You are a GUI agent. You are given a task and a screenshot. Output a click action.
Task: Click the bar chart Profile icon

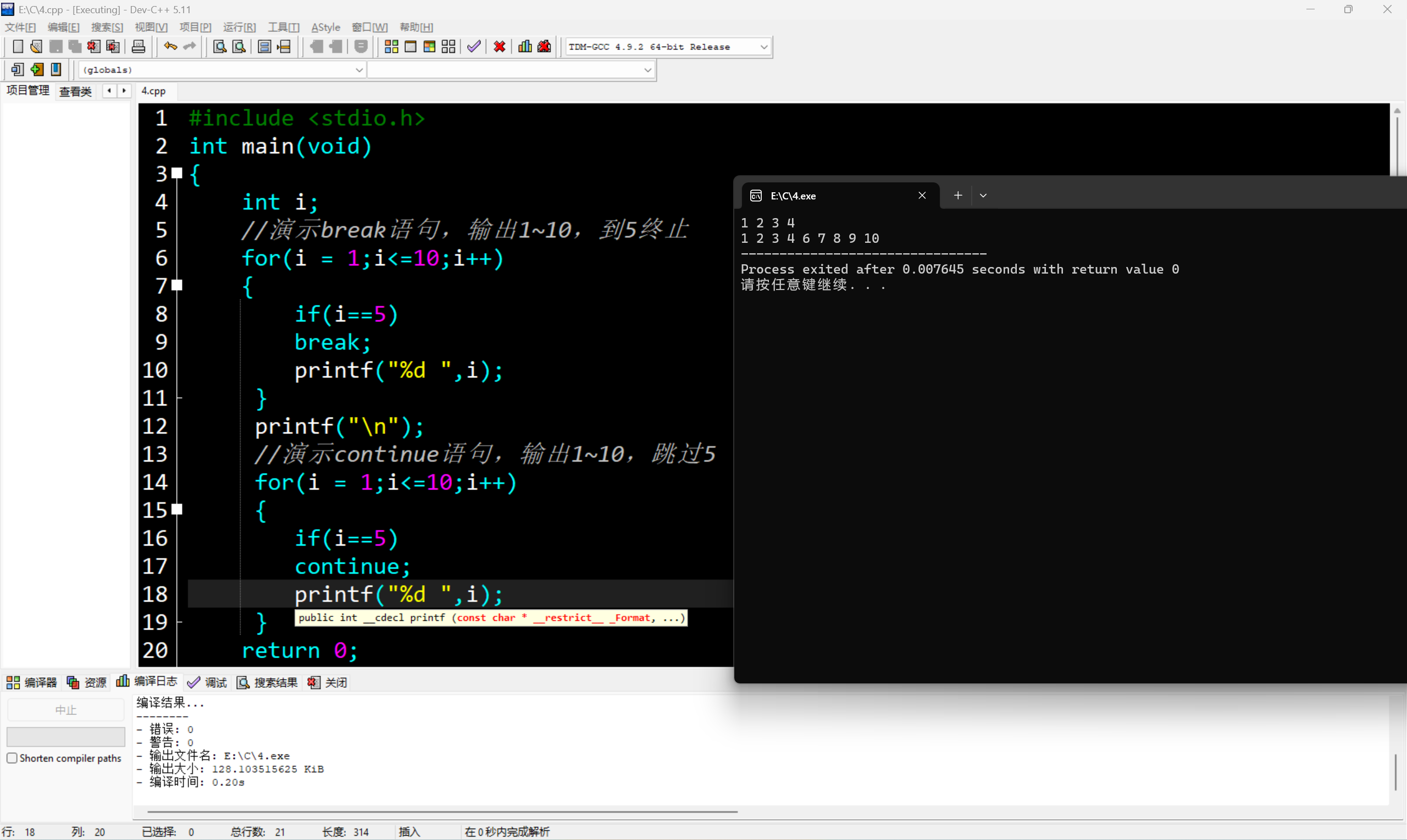(x=525, y=46)
